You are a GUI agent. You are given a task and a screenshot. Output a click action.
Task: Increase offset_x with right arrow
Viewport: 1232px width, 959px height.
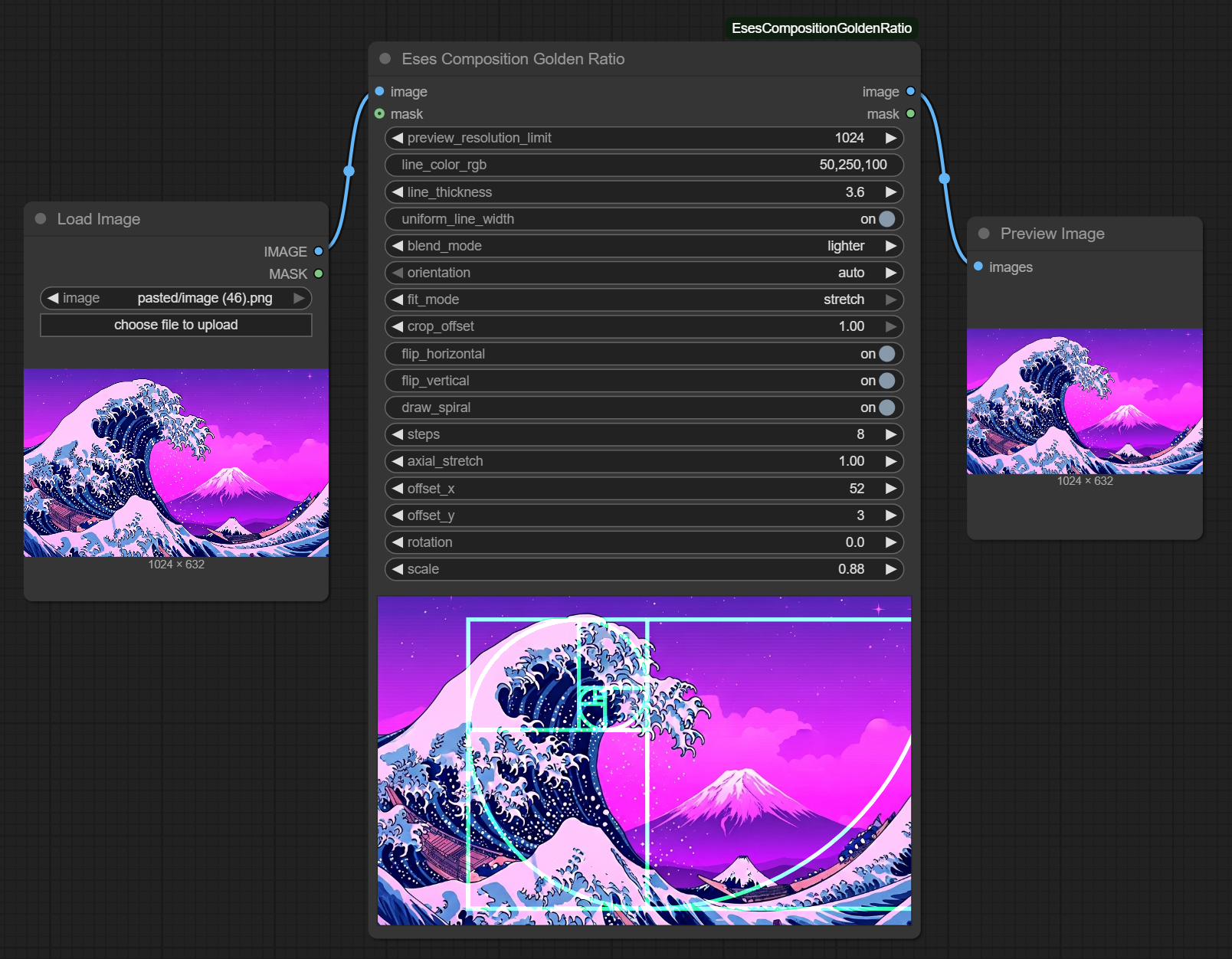pyautogui.click(x=890, y=489)
